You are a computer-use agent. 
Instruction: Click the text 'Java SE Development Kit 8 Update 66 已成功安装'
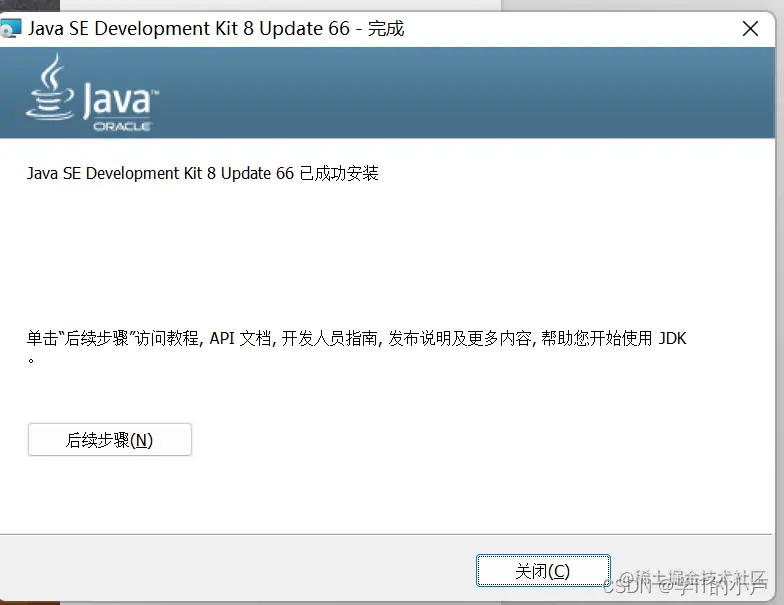pyautogui.click(x=202, y=174)
